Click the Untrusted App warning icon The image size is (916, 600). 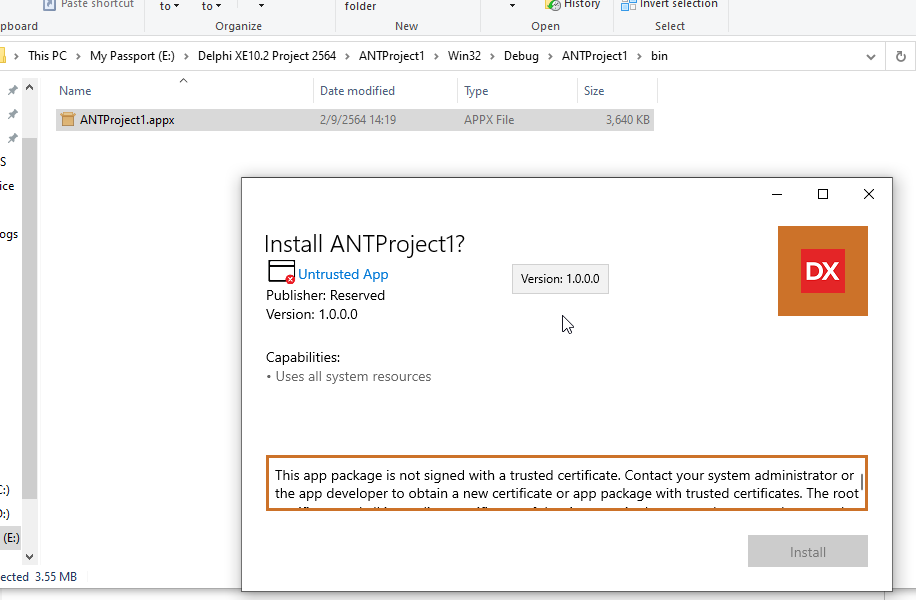click(x=281, y=272)
